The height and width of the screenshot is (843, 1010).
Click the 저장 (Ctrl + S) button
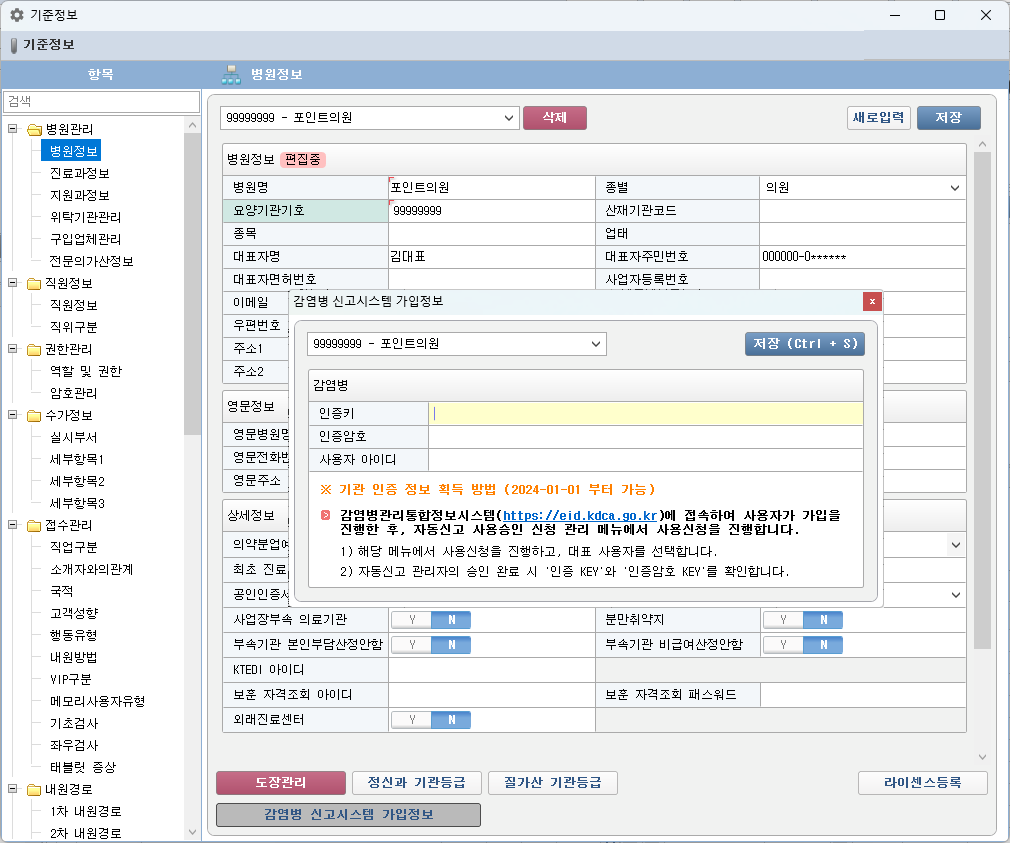[804, 344]
